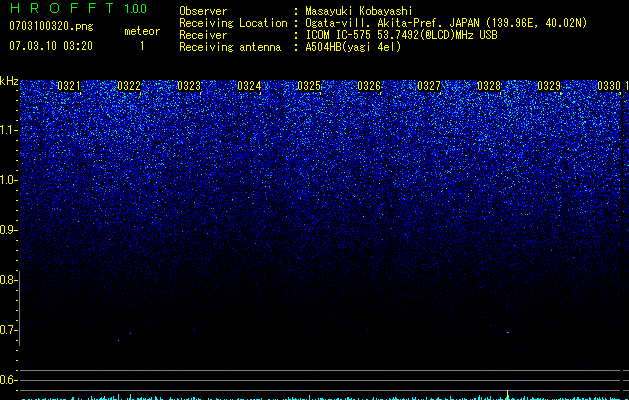The width and height of the screenshot is (629, 400).
Task: Click the meteor echo dot near 0328
Action: point(508,332)
